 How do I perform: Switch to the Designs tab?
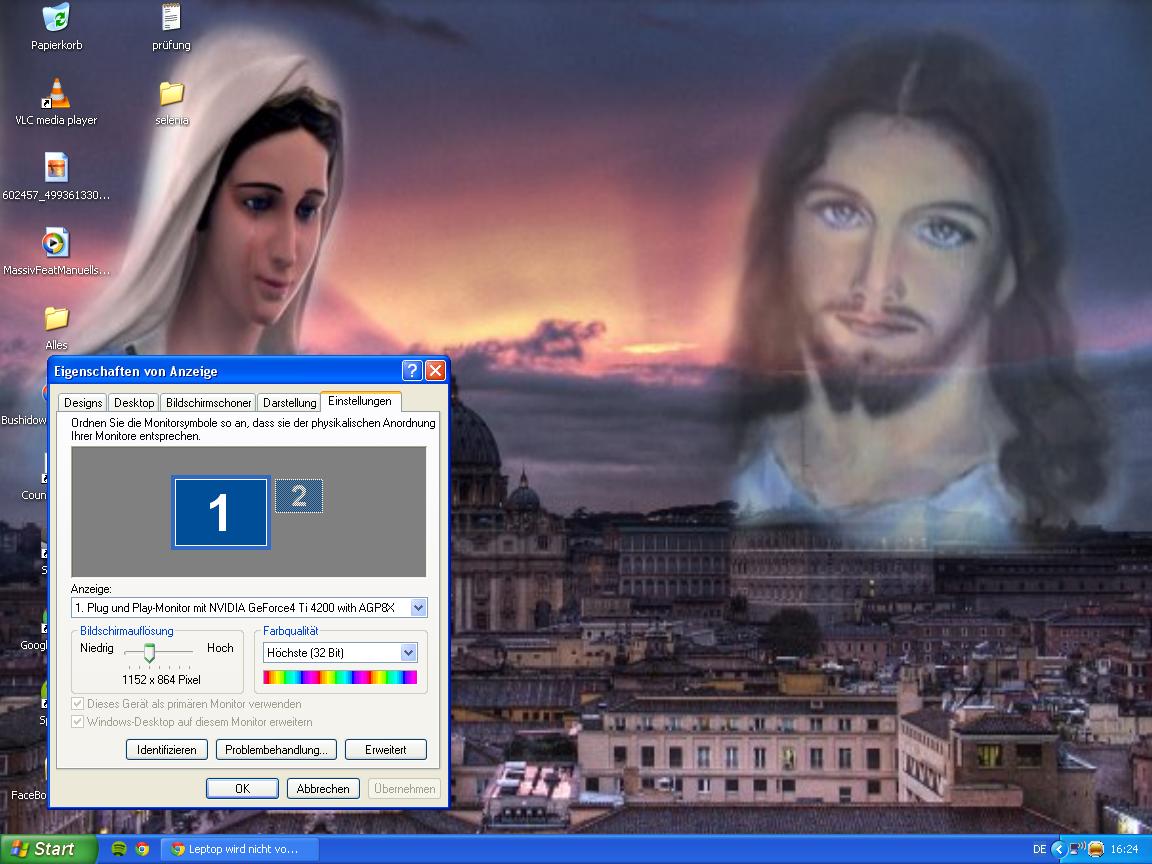(x=83, y=403)
